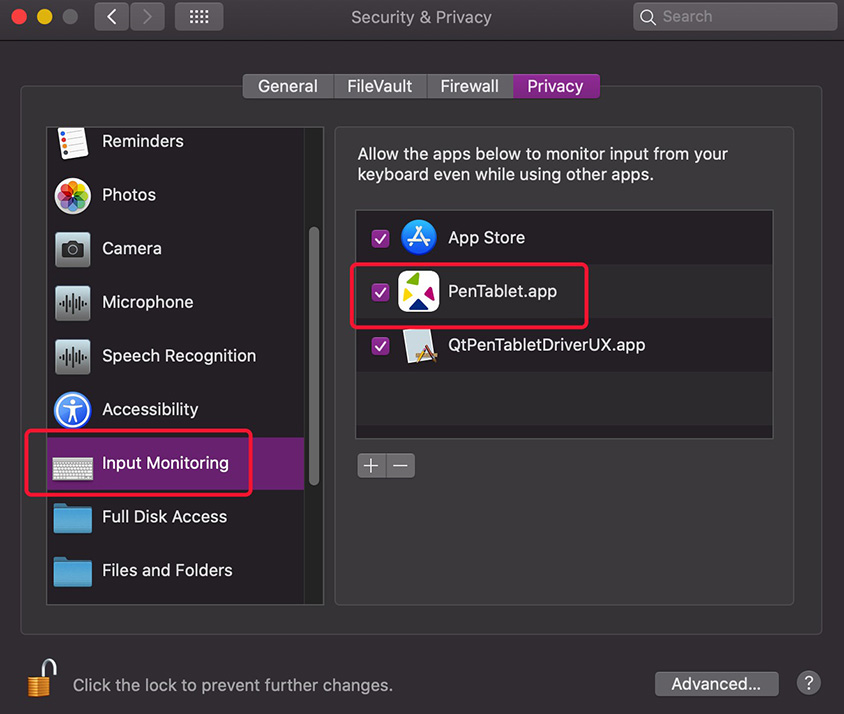This screenshot has height=714, width=844.
Task: Click the PenTablet.app name text
Action: 503,291
